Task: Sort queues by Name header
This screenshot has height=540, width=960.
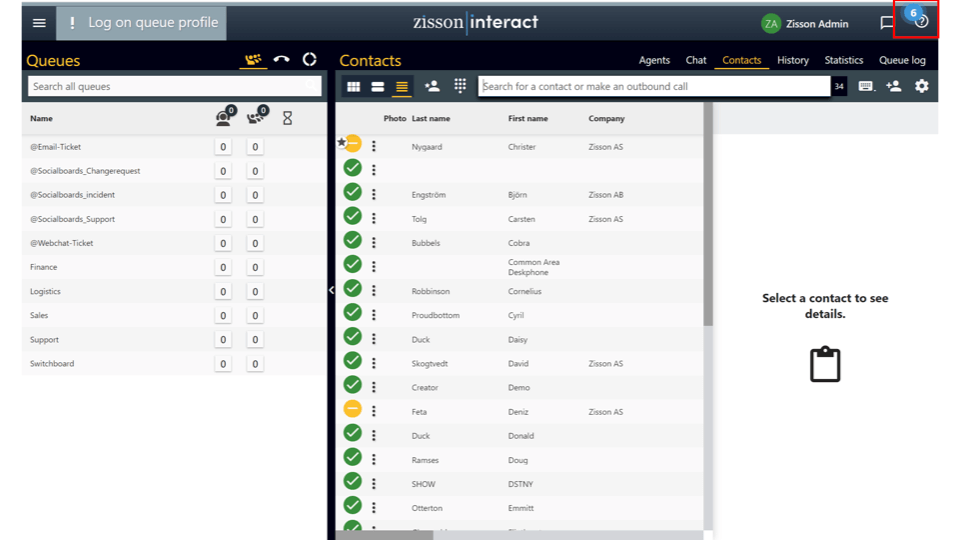Action: coord(41,119)
